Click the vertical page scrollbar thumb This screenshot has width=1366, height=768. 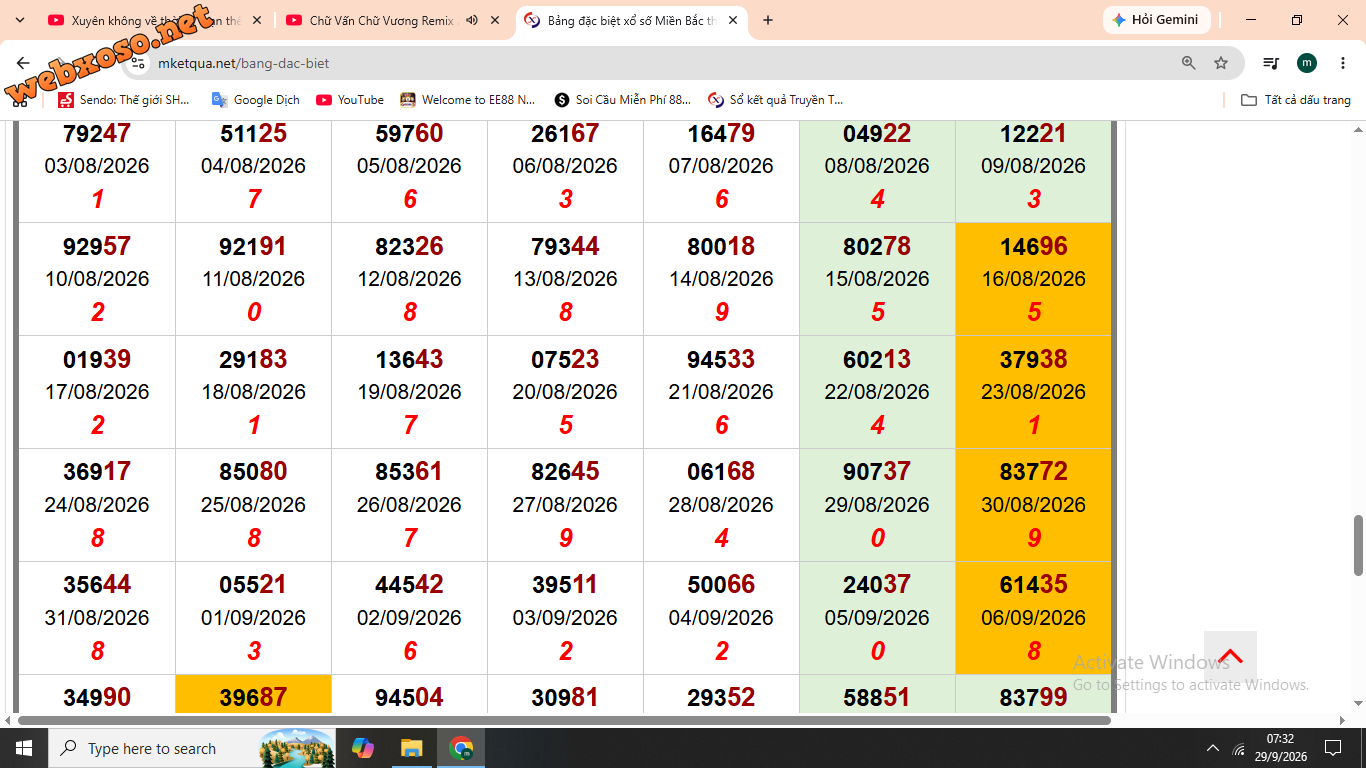(x=1358, y=545)
